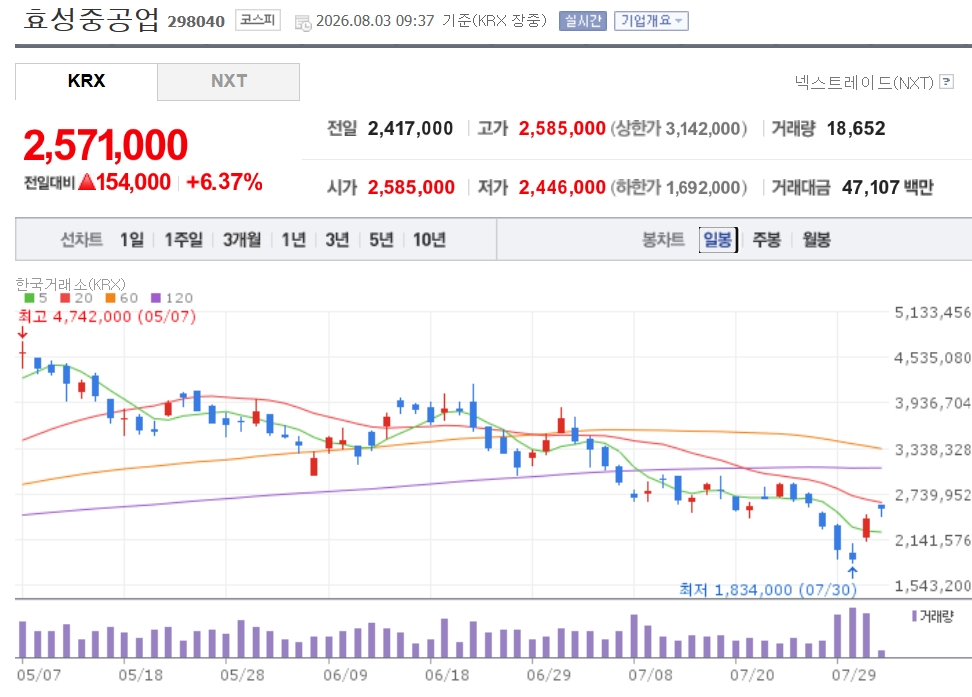Show the 10년 line chart
972x697 pixels.
click(430, 239)
